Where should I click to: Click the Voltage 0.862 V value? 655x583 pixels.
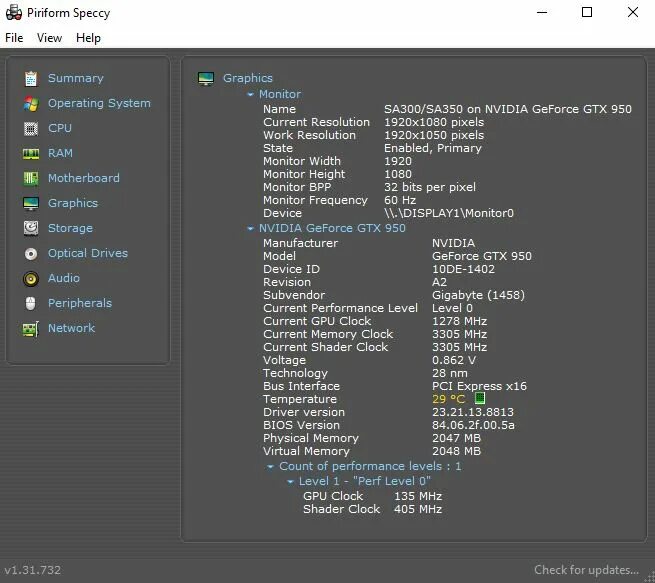454,360
